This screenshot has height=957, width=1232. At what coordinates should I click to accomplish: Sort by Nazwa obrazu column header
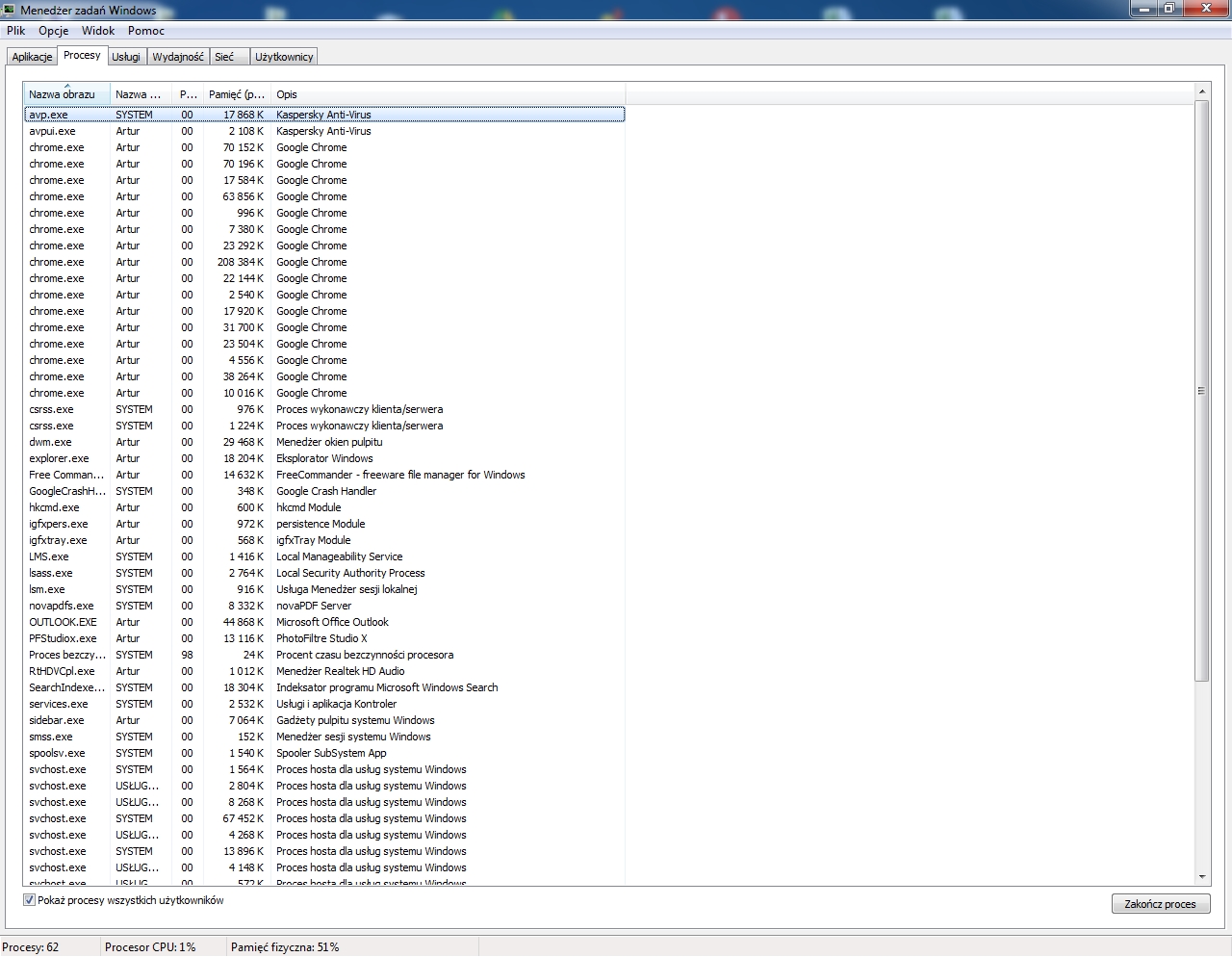[x=66, y=93]
